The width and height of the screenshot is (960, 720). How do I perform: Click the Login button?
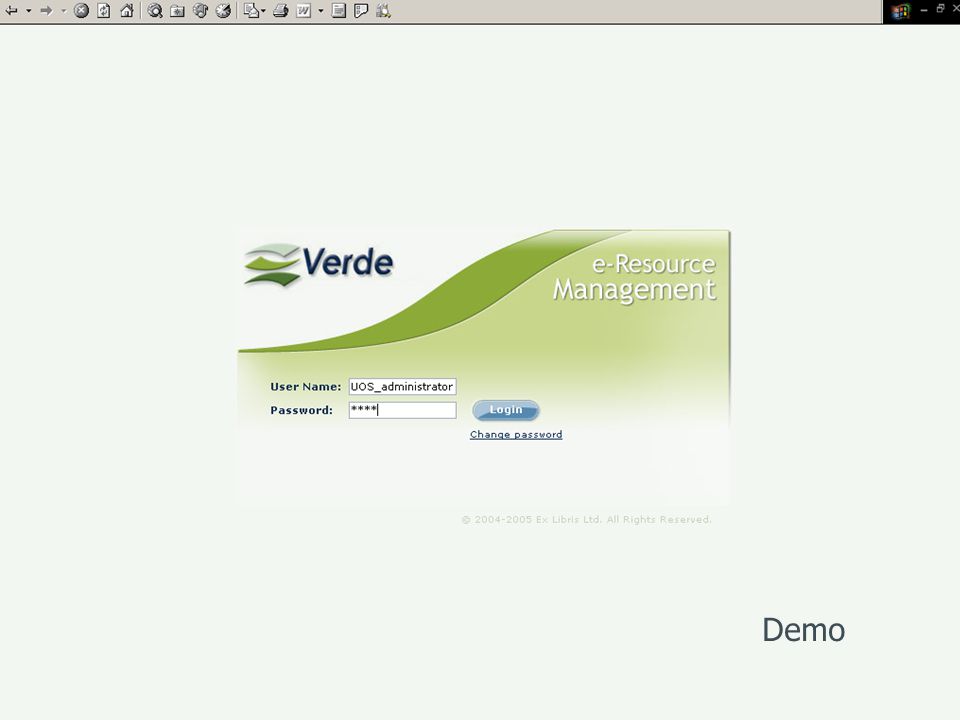coord(506,410)
